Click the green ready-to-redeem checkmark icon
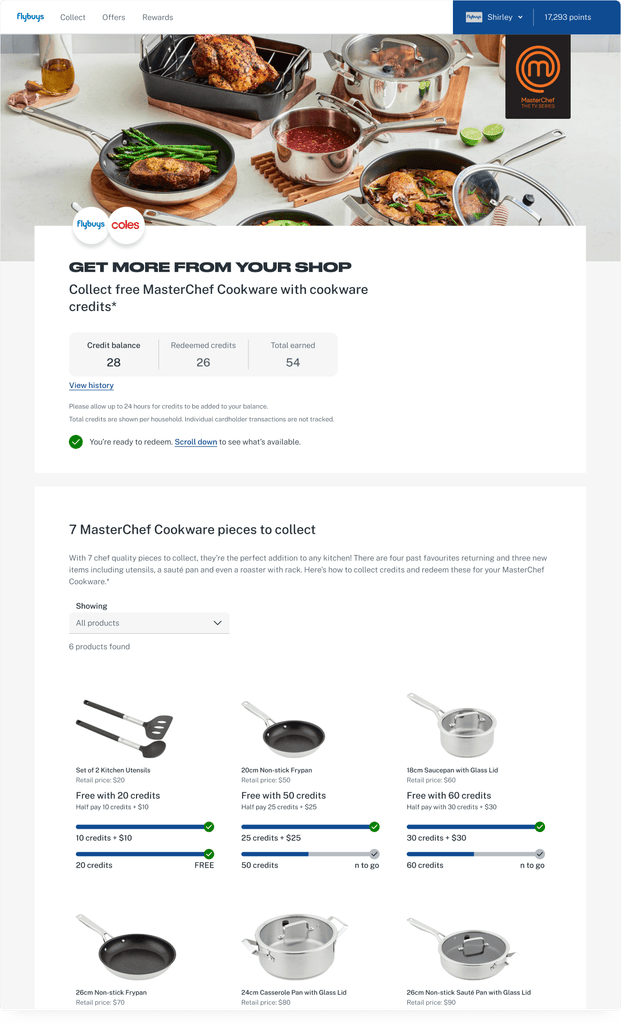The width and height of the screenshot is (621, 1024). [76, 442]
